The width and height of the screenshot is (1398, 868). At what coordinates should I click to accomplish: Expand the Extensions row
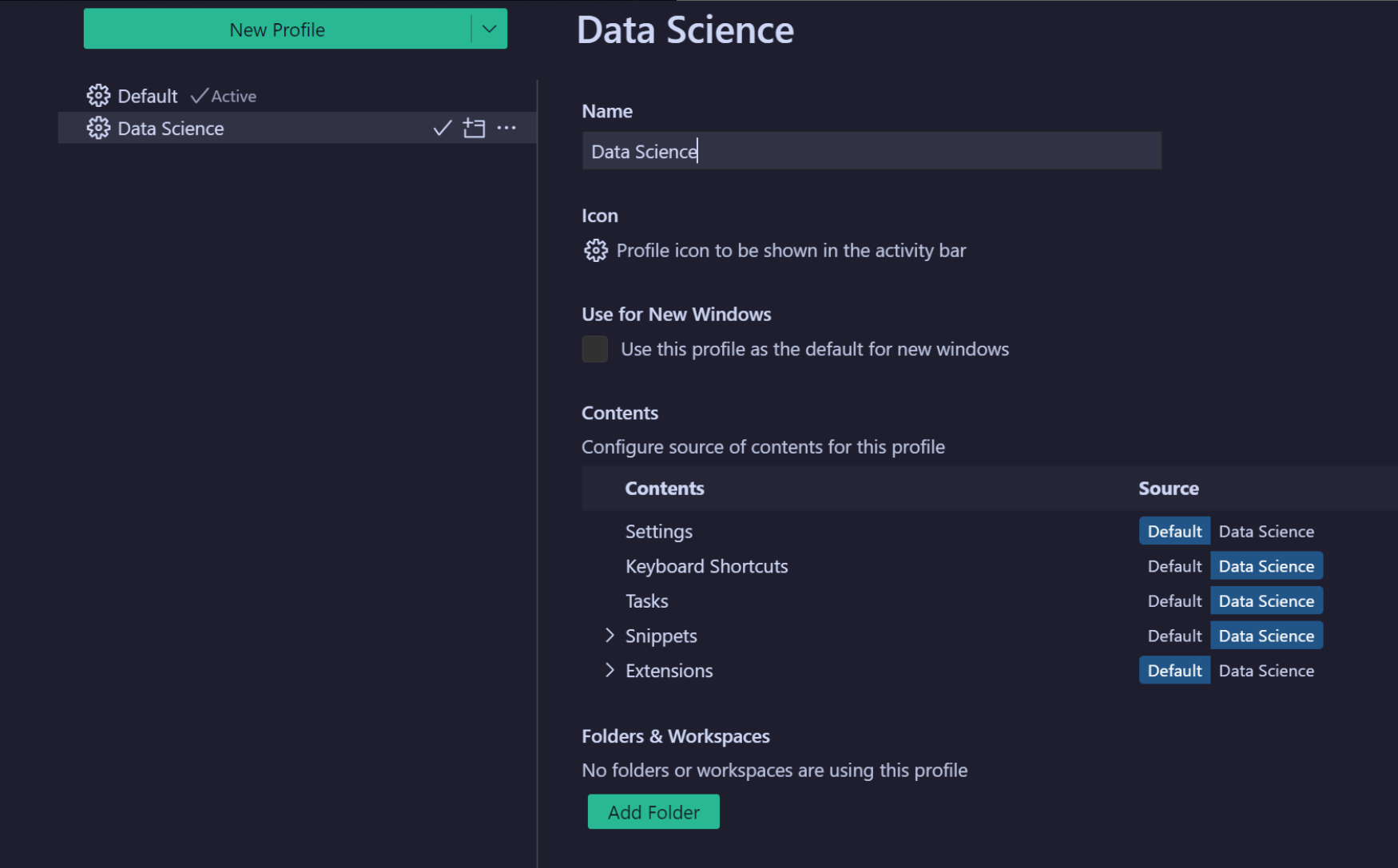pyautogui.click(x=610, y=670)
